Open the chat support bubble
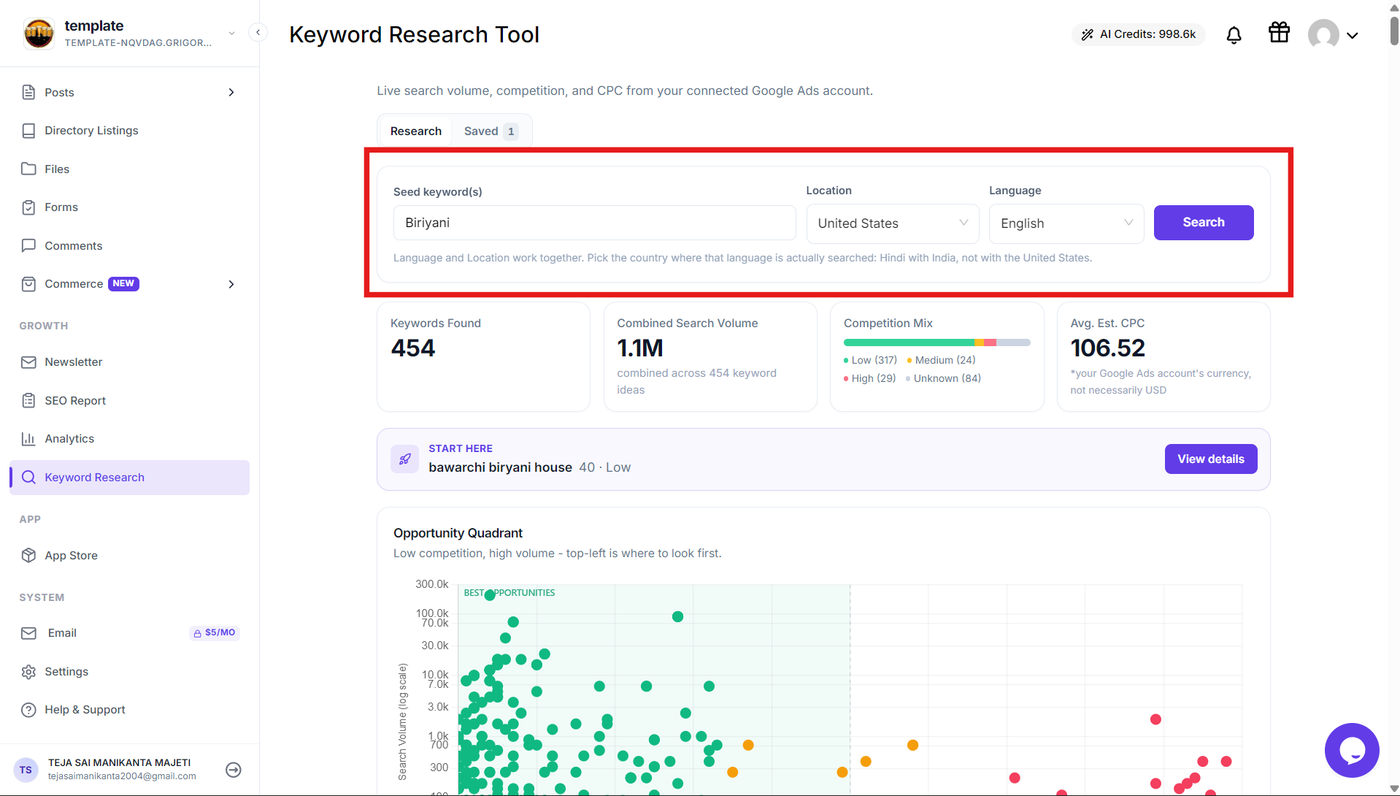 1352,750
